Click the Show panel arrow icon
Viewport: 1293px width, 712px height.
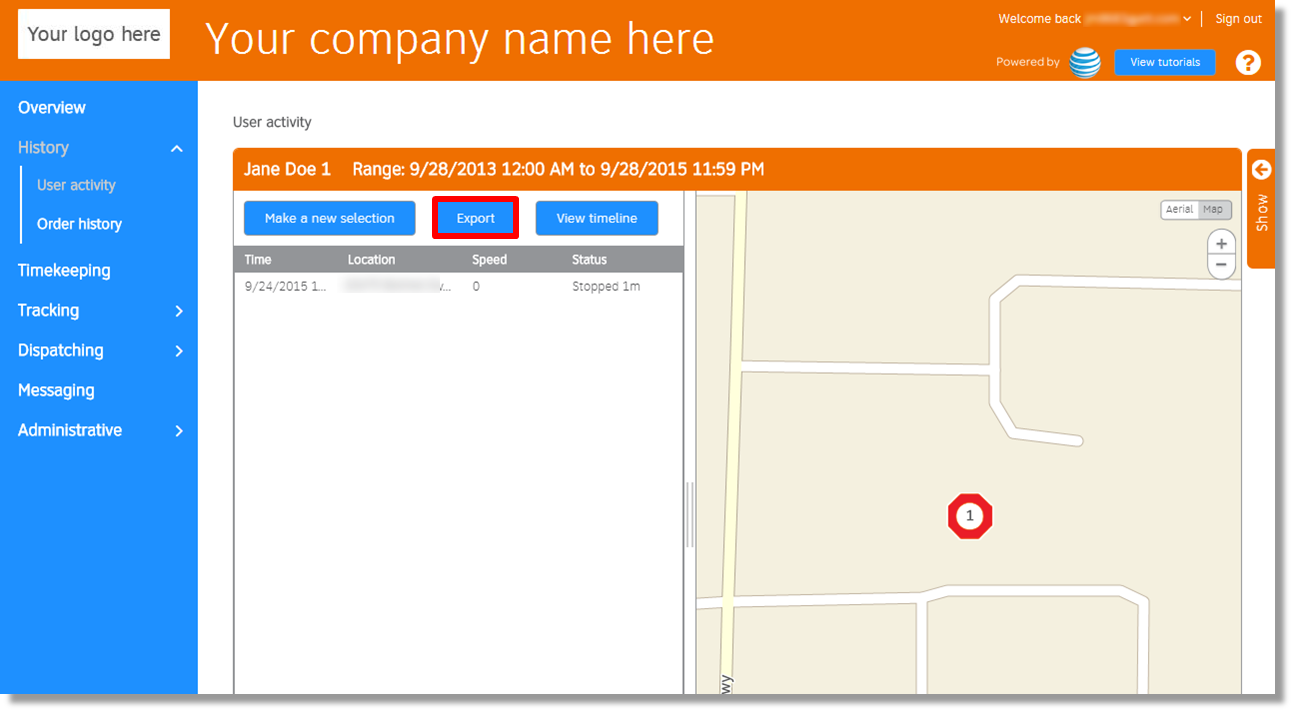1260,170
